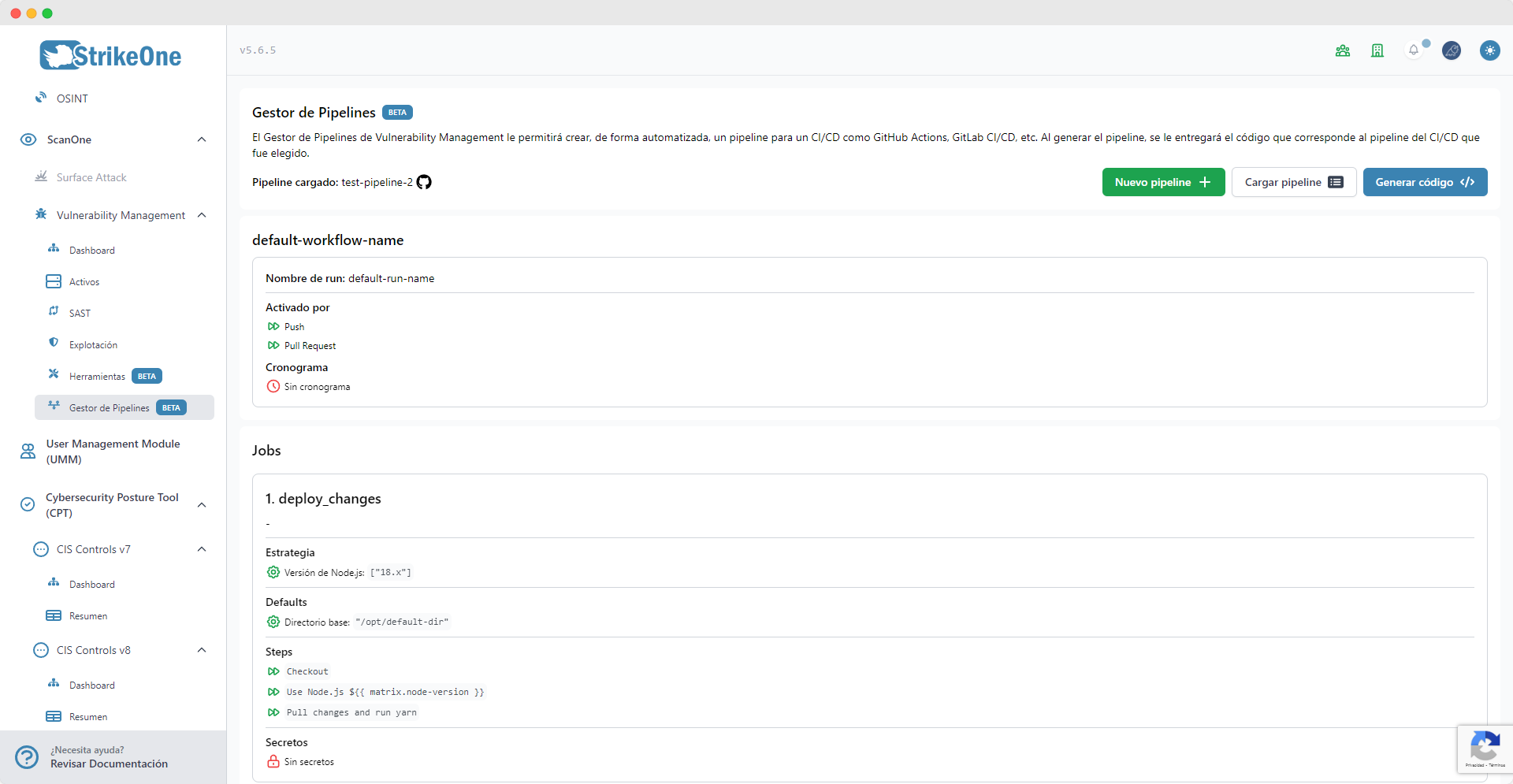Click Generar código button
1513x784 pixels.
1425,182
